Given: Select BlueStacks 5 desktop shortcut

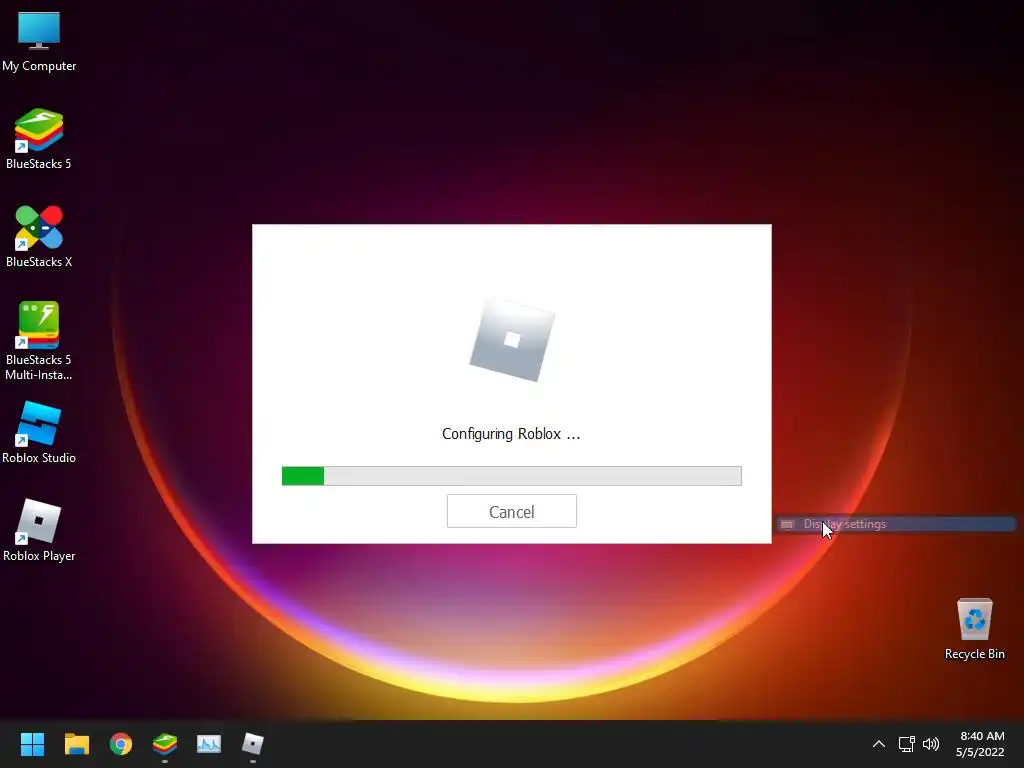Looking at the screenshot, I should [x=39, y=139].
